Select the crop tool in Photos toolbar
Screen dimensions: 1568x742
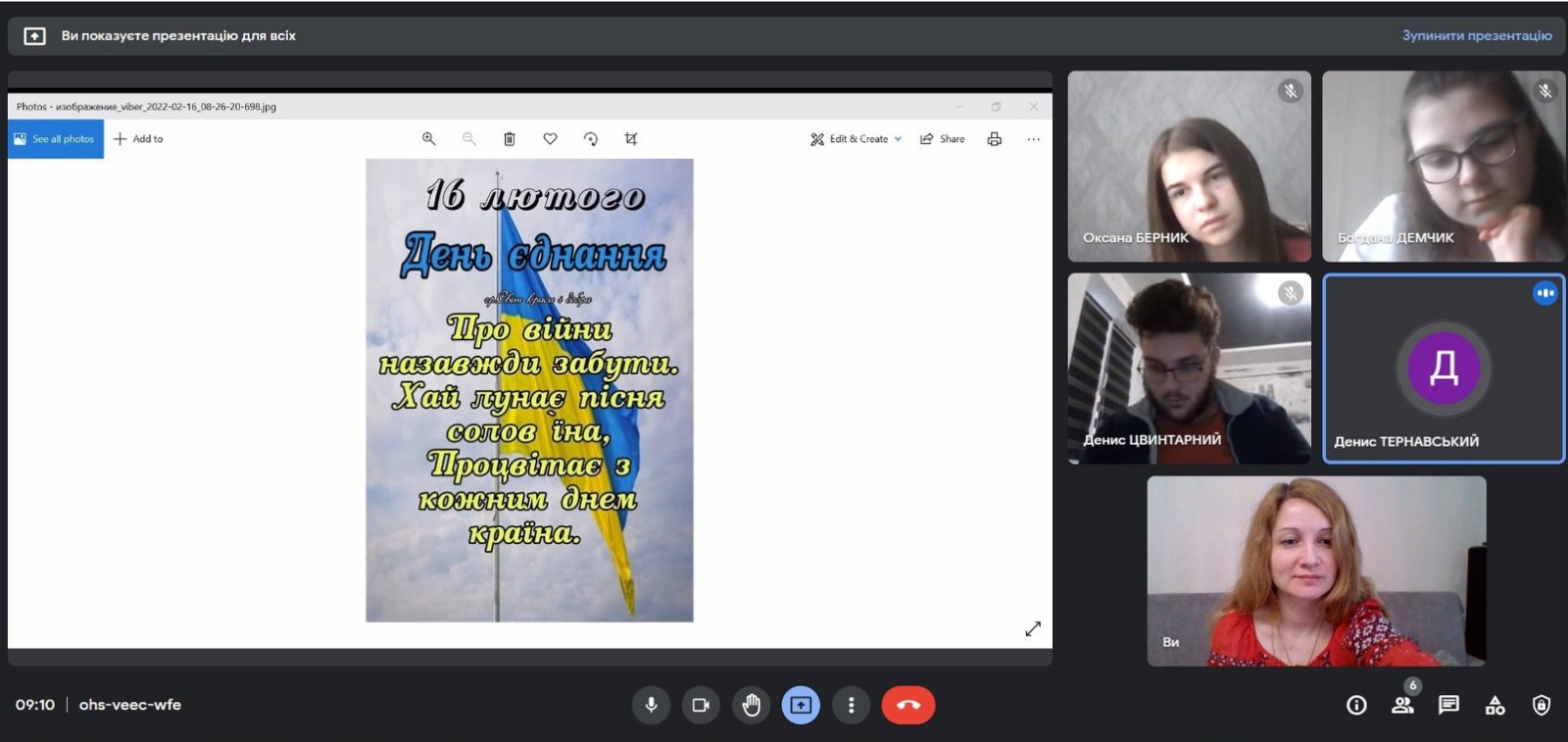point(631,139)
